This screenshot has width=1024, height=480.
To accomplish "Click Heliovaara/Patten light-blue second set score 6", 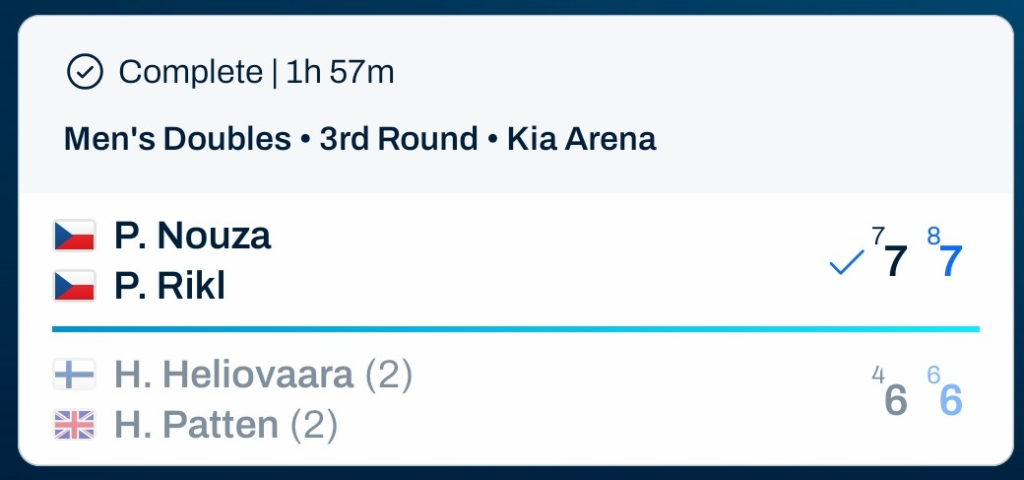I will tap(951, 400).
